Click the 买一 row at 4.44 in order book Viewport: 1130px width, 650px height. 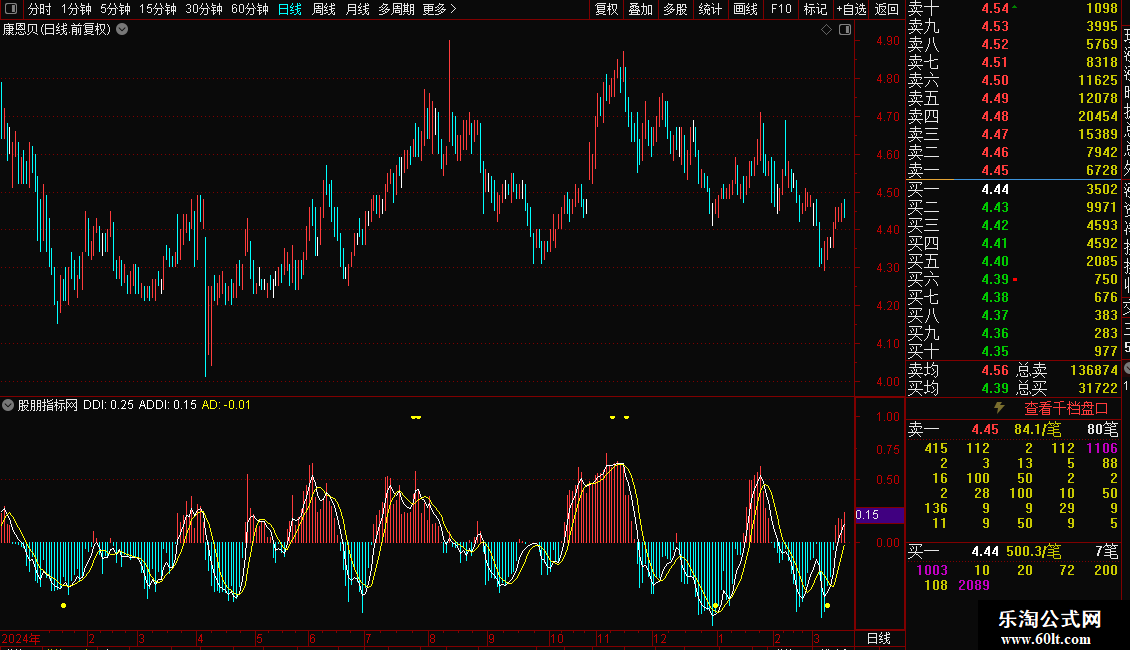(1013, 190)
